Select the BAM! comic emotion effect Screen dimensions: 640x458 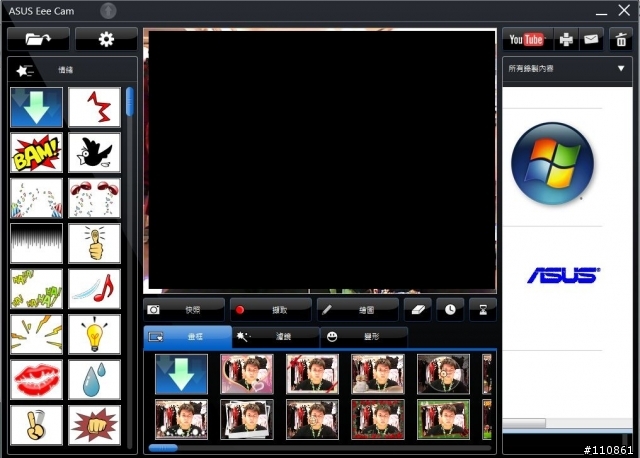coord(36,153)
